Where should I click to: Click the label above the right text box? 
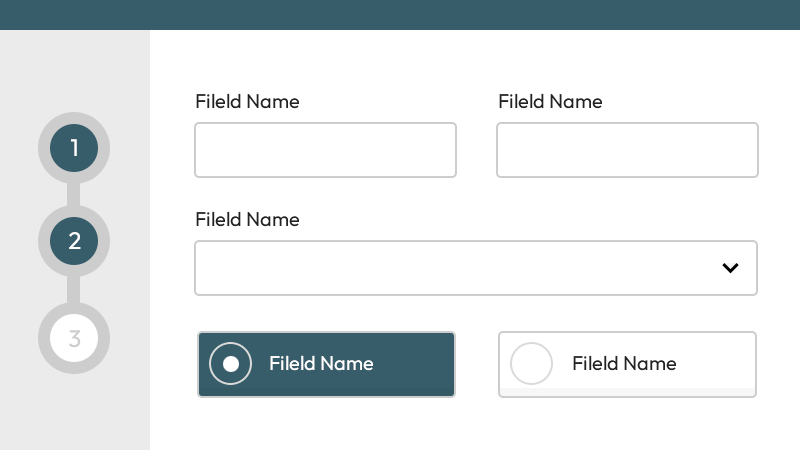click(551, 102)
